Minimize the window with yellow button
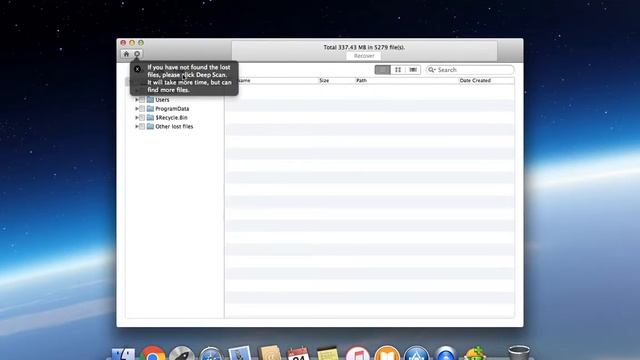Screen dimensions: 640x360 pyautogui.click(x=132, y=43)
